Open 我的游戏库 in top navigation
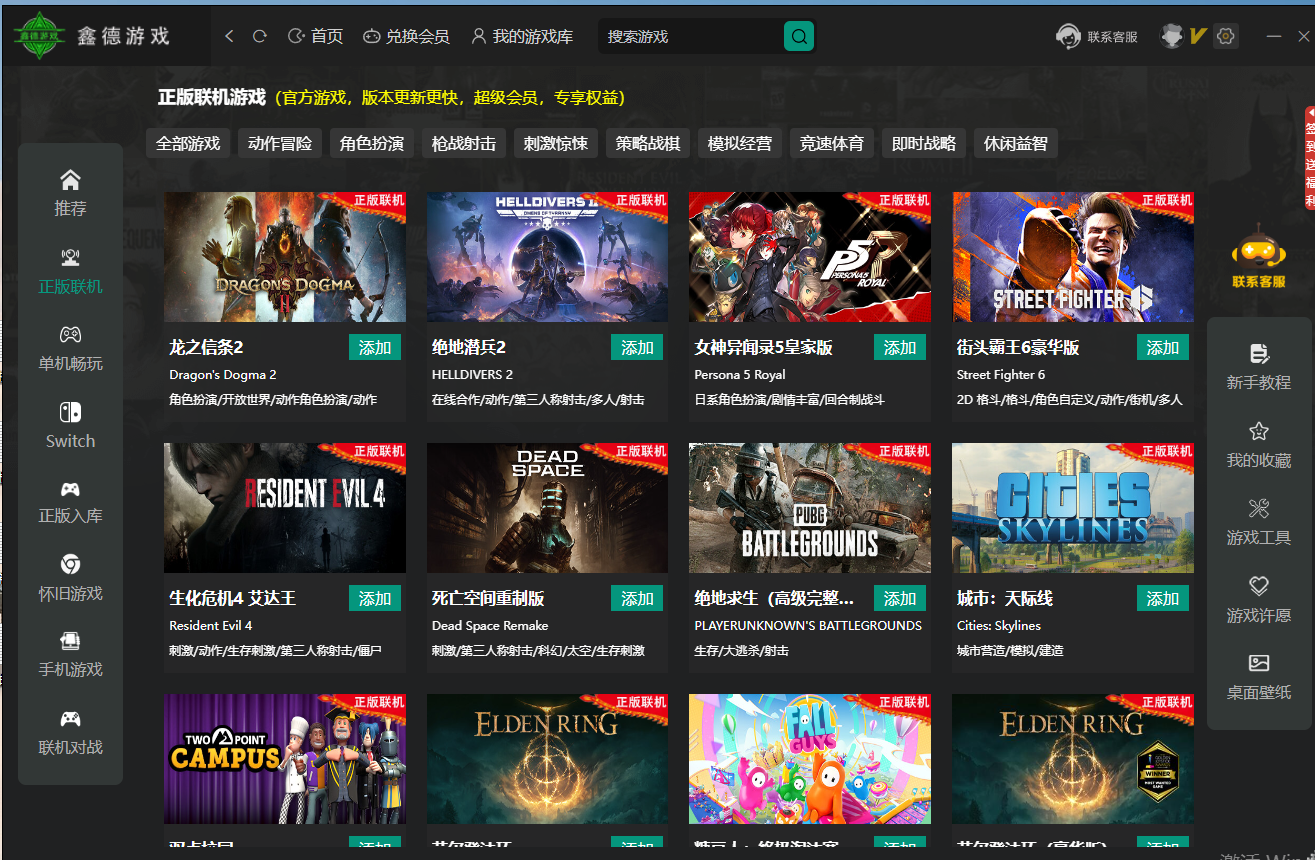 [x=522, y=36]
